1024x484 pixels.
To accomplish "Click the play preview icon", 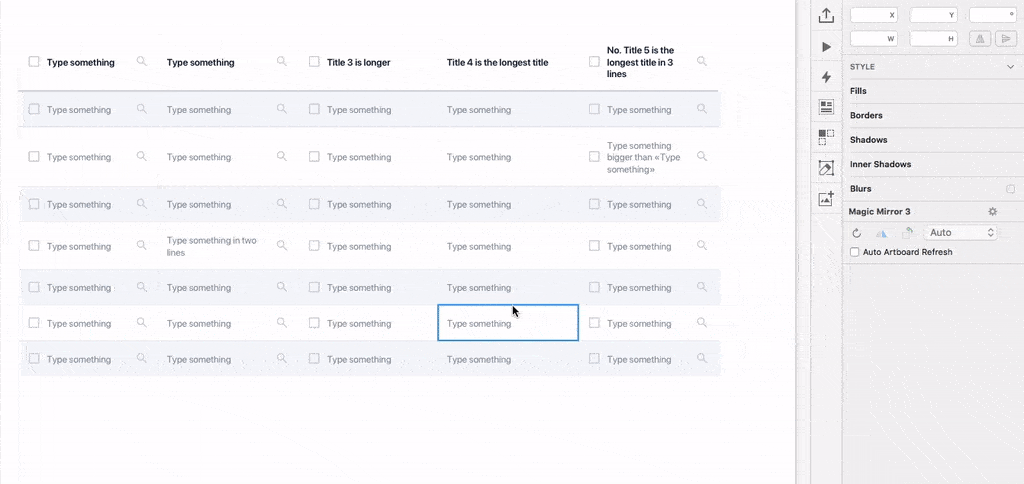I will [x=826, y=46].
